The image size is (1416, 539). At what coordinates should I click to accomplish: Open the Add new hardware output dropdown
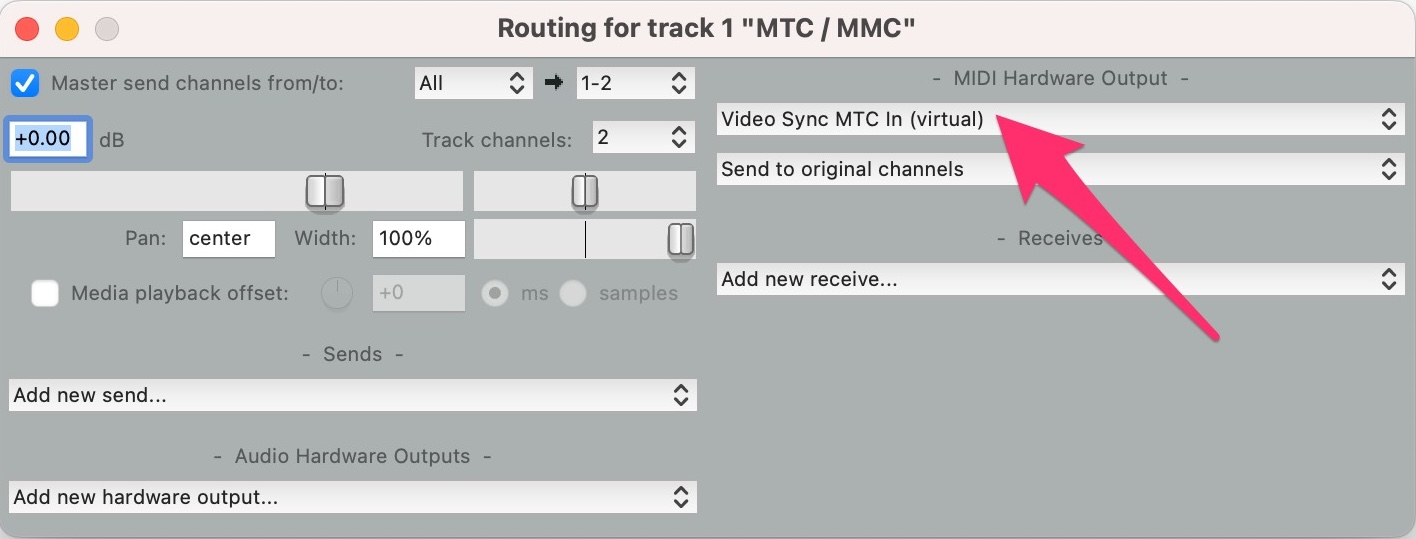point(353,497)
